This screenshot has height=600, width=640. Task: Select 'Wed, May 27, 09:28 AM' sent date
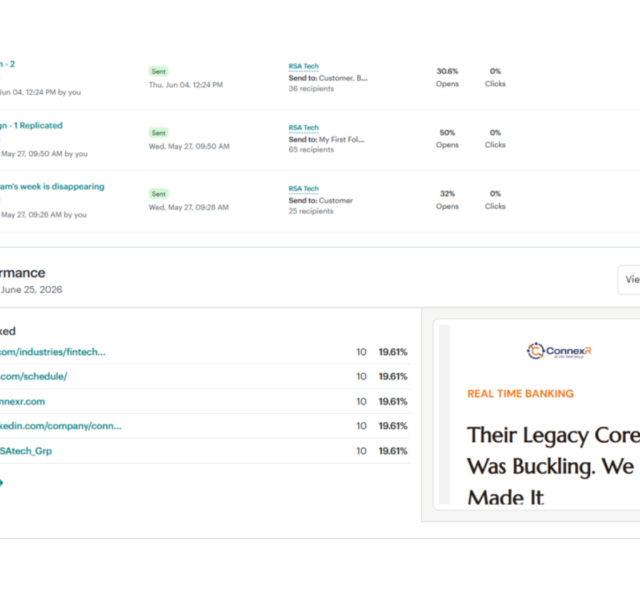[x=189, y=207]
